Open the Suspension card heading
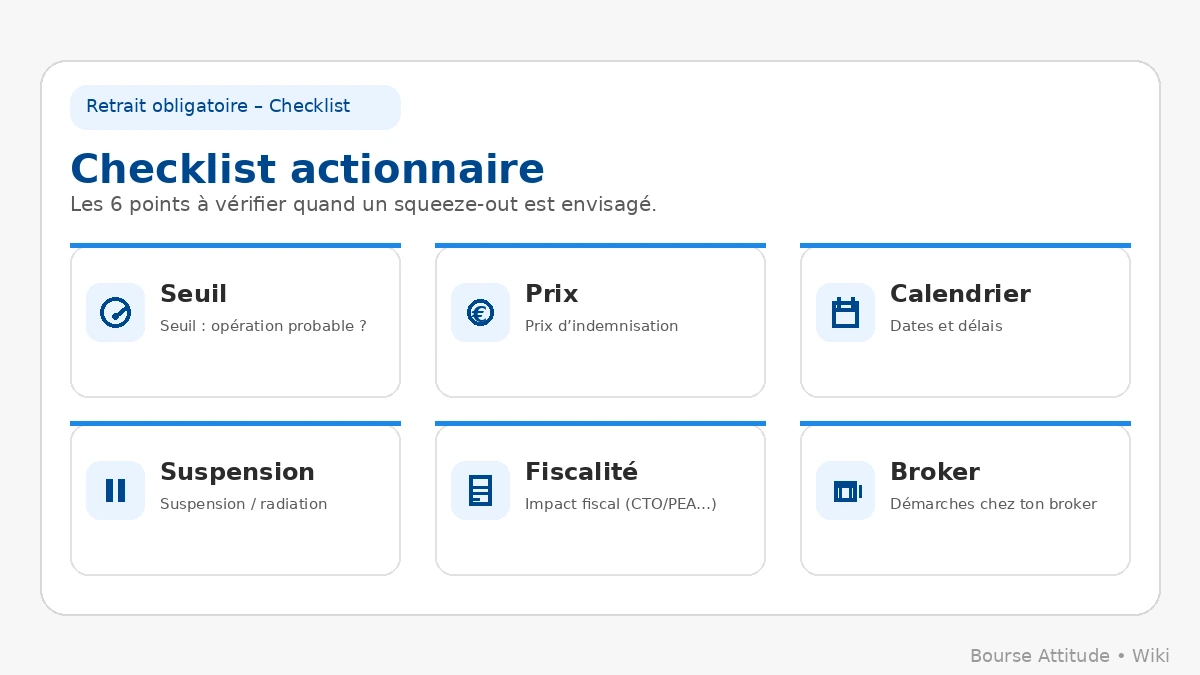This screenshot has width=1200, height=675. click(237, 472)
